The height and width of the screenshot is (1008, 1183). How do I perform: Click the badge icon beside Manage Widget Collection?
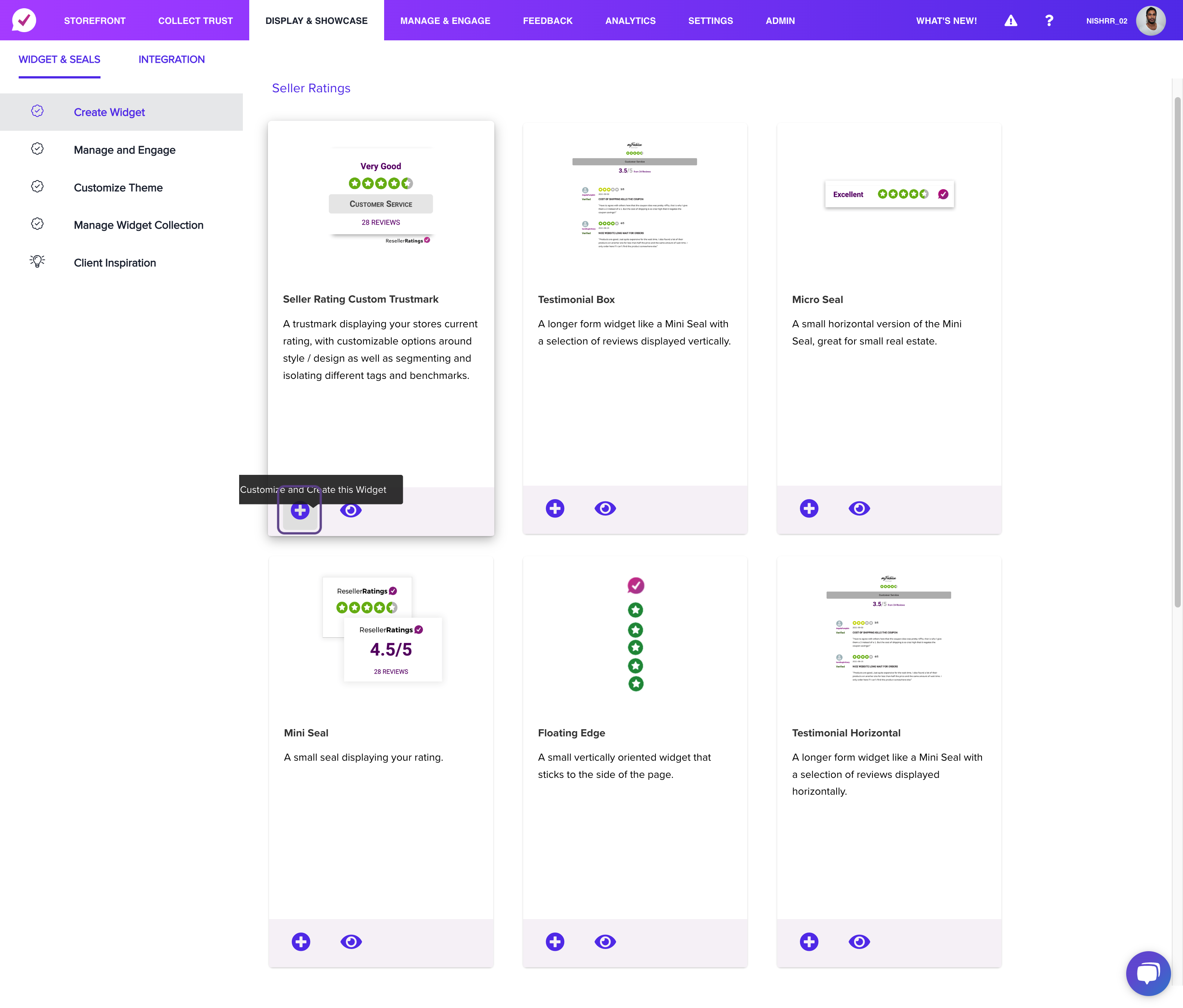pyautogui.click(x=37, y=224)
